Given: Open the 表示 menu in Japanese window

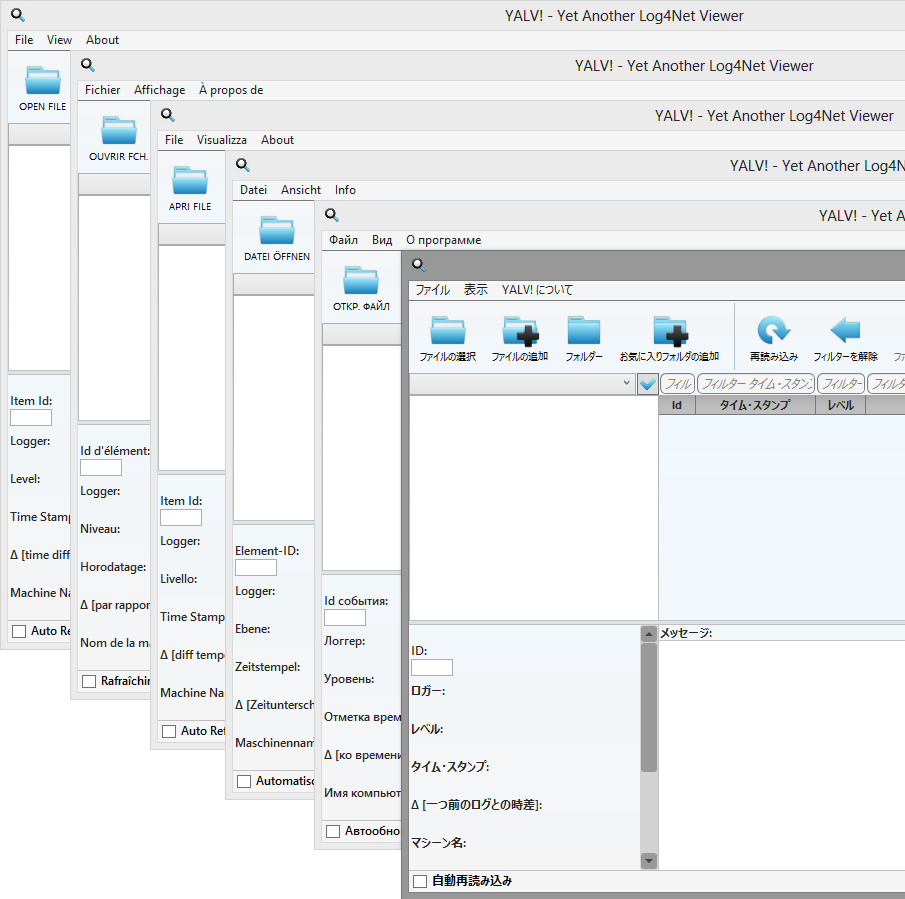Looking at the screenshot, I should tap(476, 290).
